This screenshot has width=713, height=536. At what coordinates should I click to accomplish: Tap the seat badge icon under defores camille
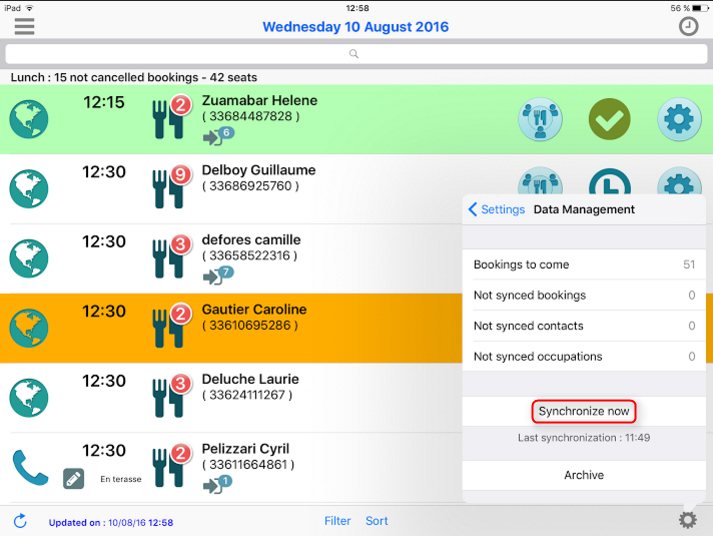217,274
